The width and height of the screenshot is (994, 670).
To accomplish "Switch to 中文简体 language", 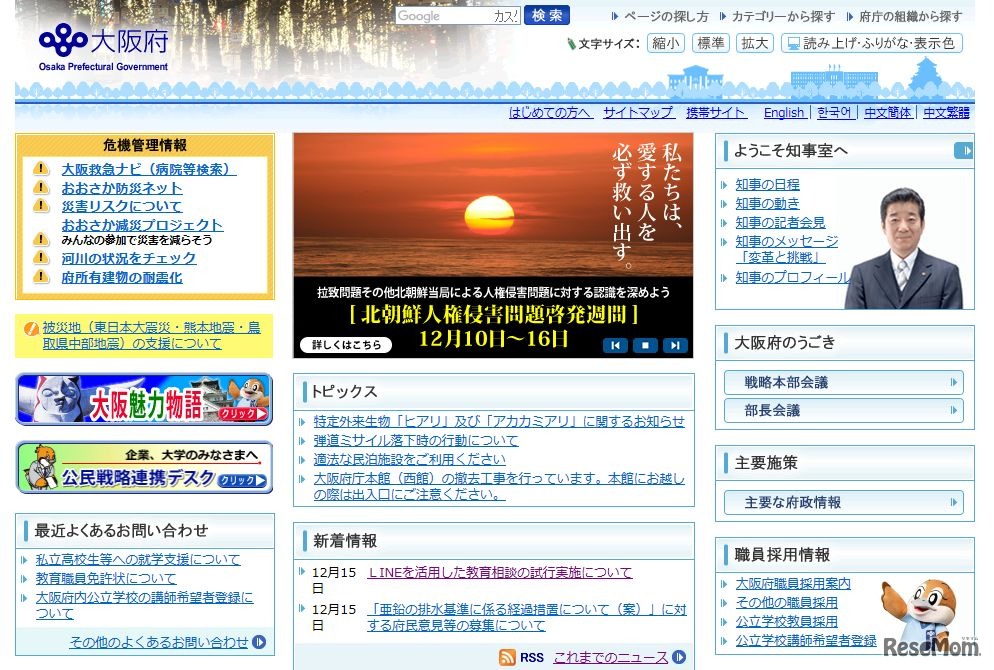I will point(888,112).
